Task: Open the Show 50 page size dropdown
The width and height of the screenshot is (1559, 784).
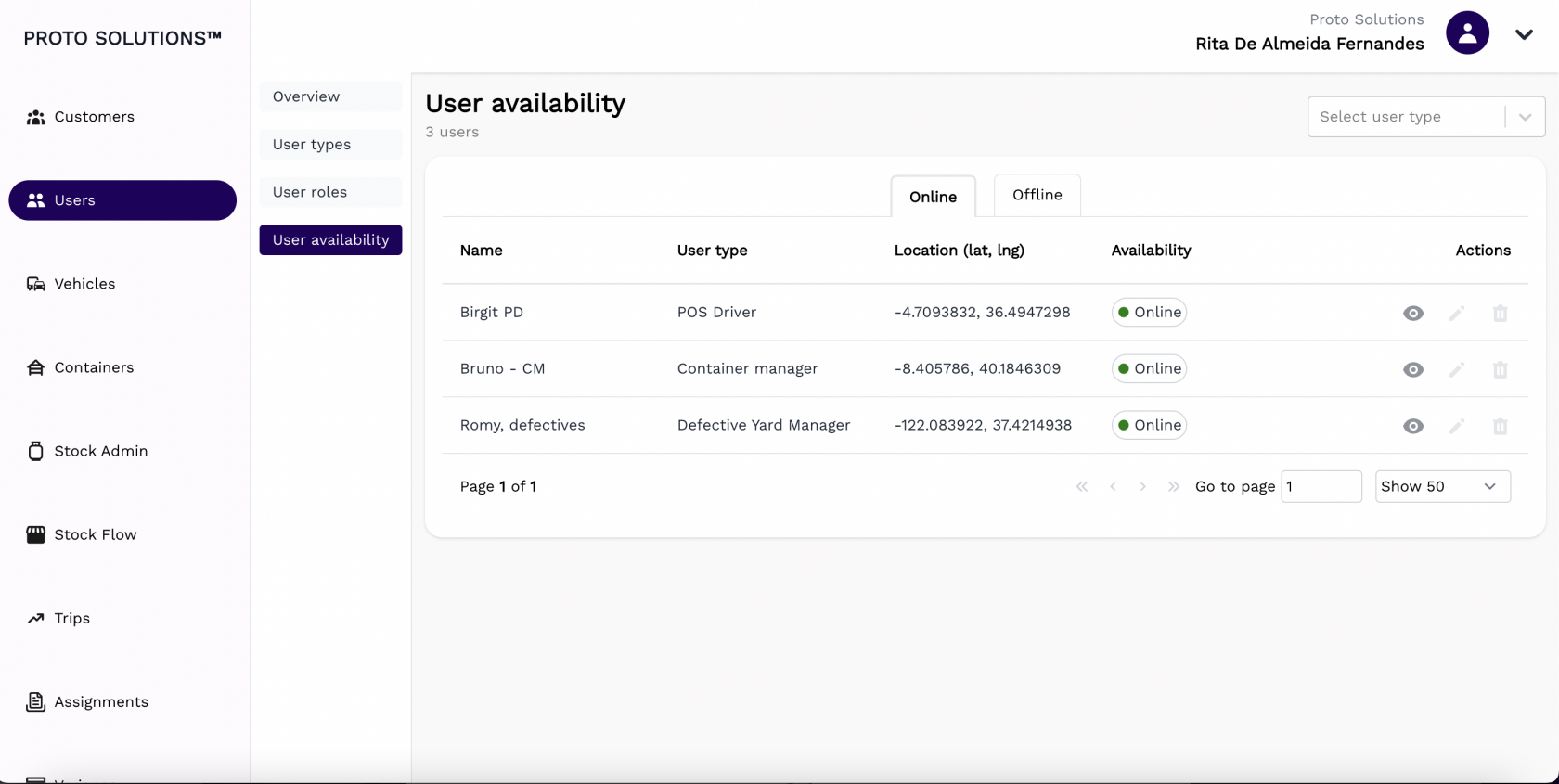Action: coord(1443,486)
